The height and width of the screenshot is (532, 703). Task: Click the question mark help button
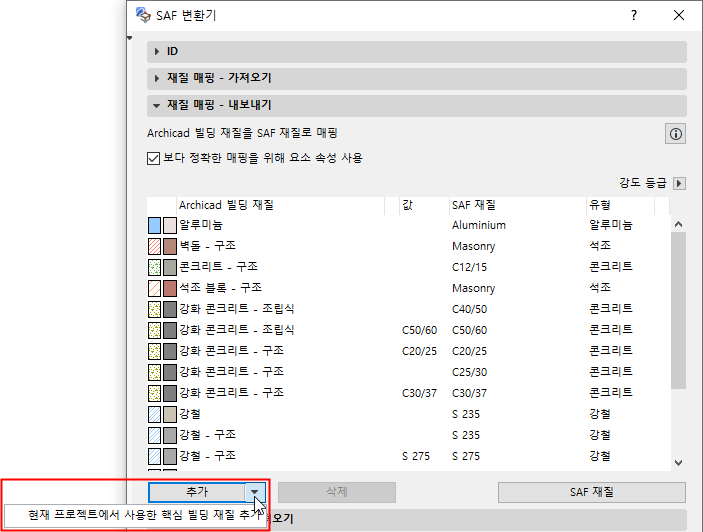(x=634, y=15)
